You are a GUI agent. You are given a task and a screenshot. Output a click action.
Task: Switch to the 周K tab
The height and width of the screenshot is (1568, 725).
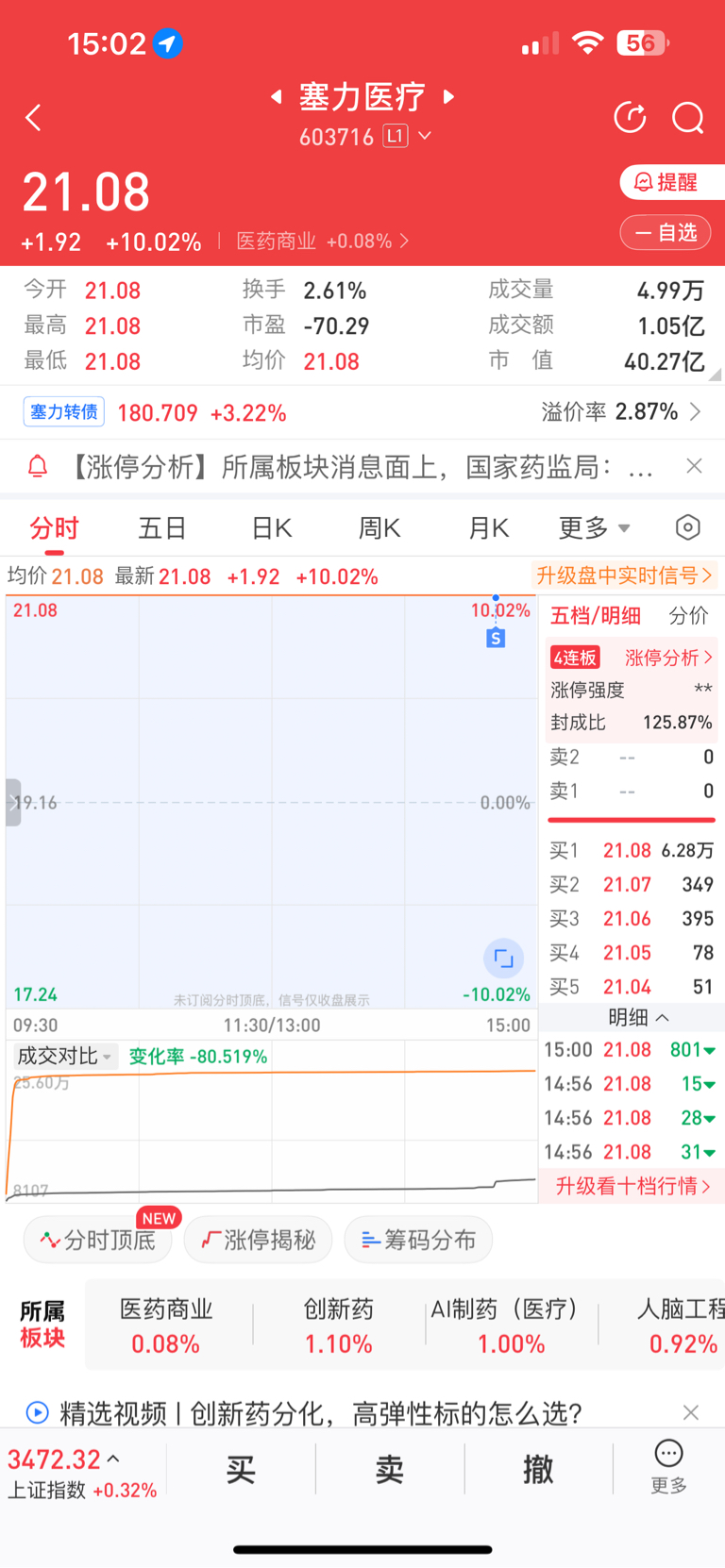pyautogui.click(x=379, y=528)
